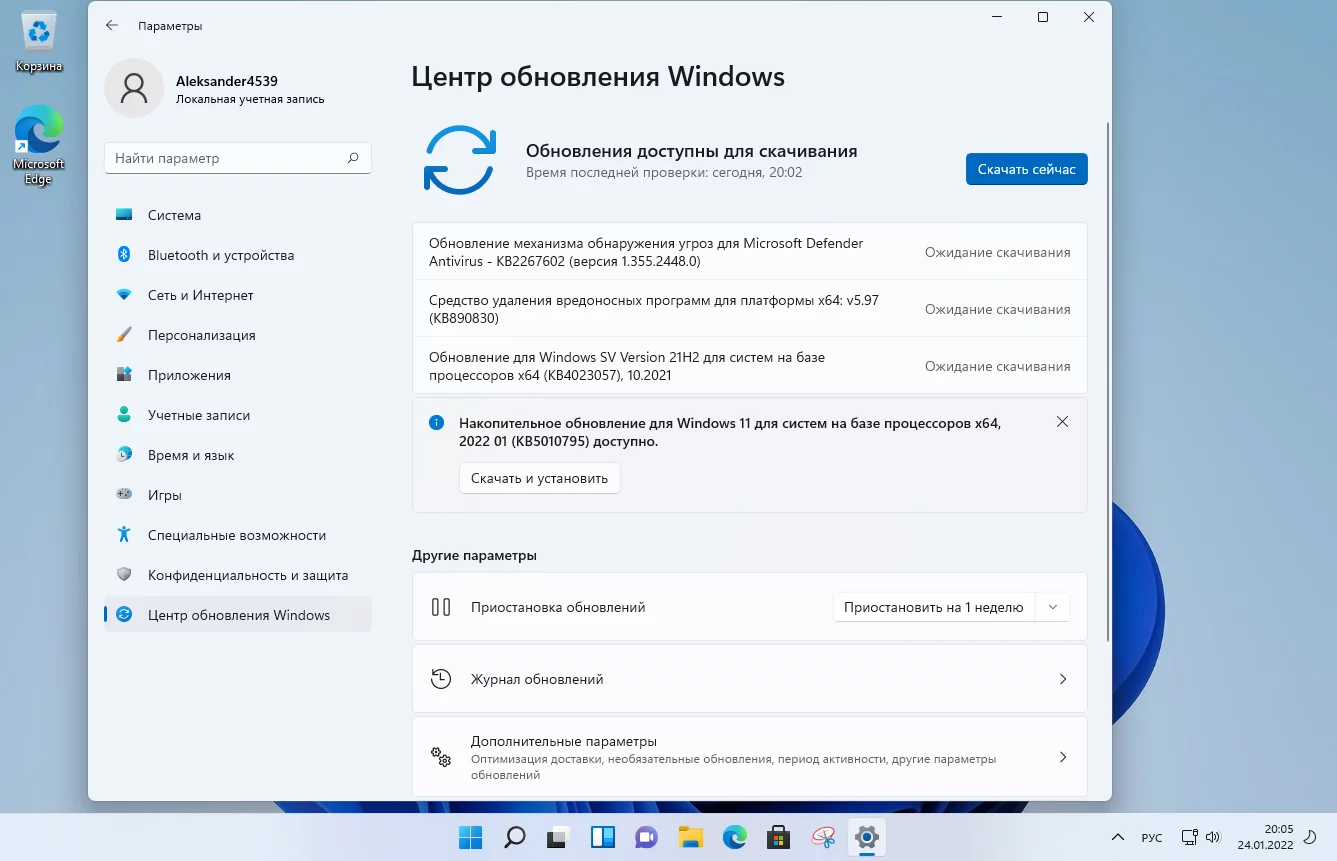Open Microsoft Store from the taskbar

(x=778, y=837)
